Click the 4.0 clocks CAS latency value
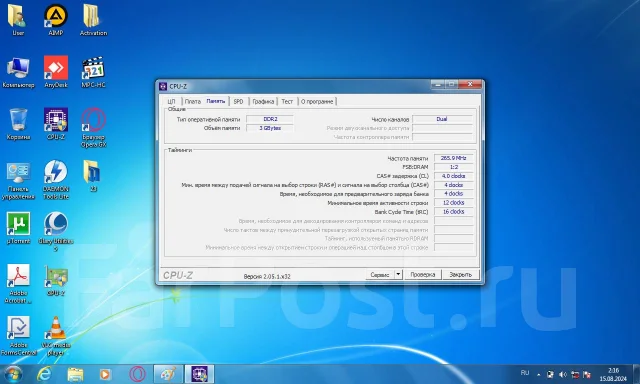Viewport: 640px width, 384px height. point(453,176)
